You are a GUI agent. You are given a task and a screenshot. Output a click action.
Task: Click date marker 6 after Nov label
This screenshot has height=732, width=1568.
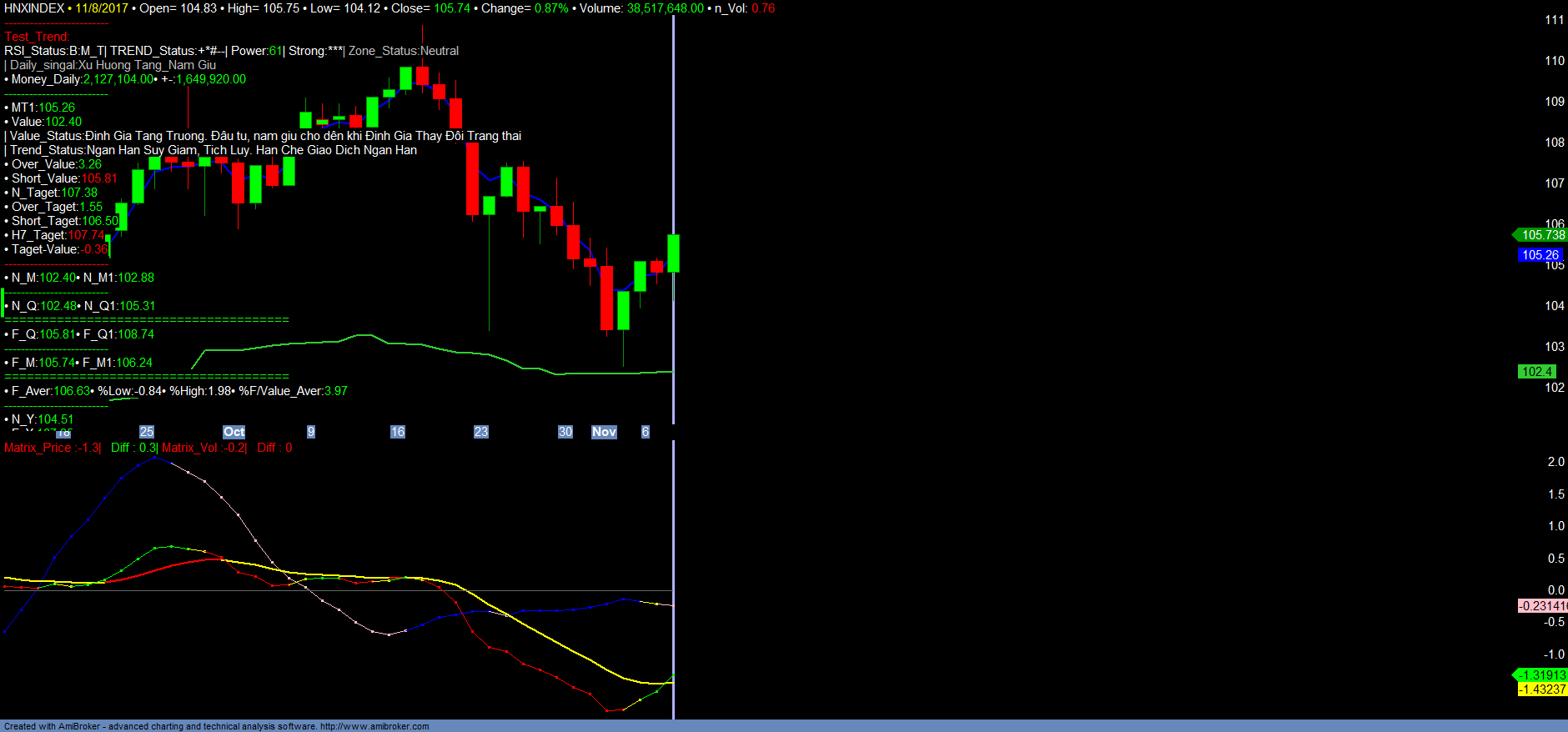point(645,432)
